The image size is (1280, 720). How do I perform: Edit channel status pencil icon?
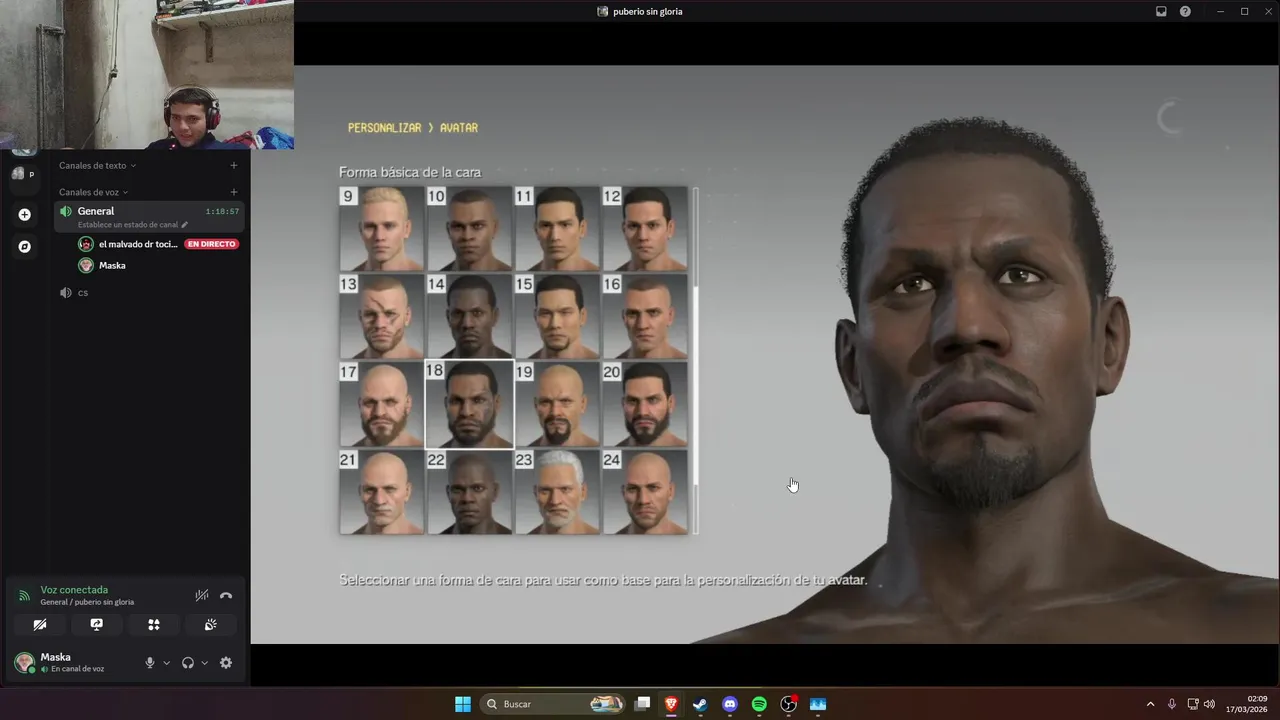click(x=184, y=225)
